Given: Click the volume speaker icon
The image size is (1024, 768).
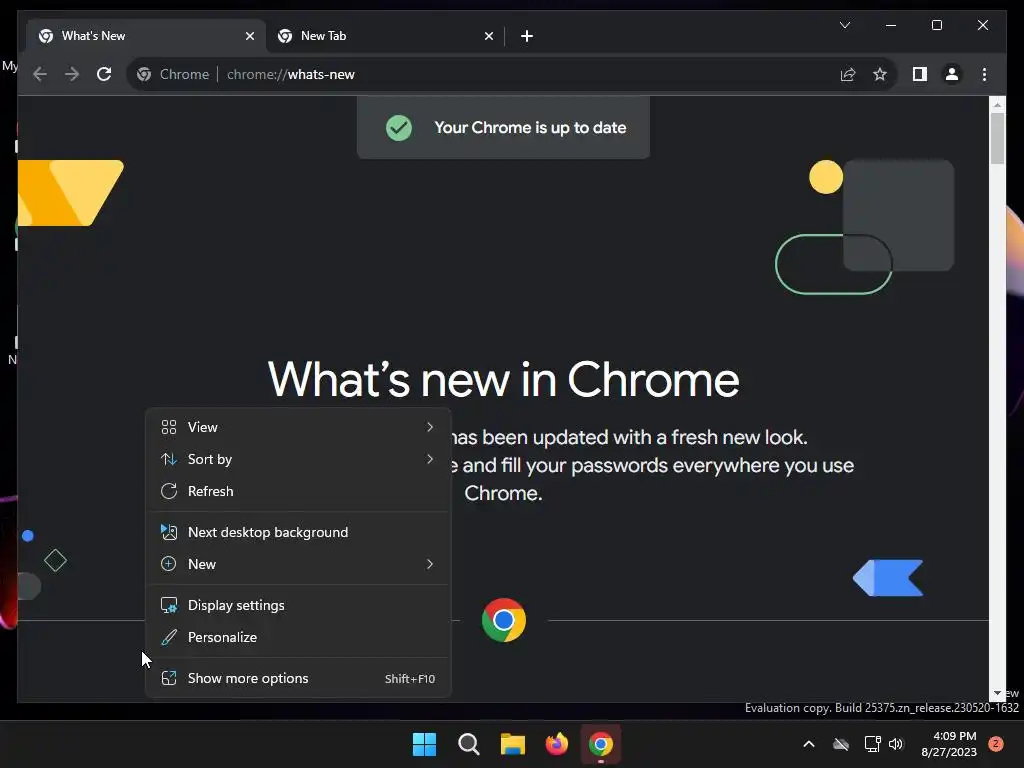Looking at the screenshot, I should pyautogui.click(x=896, y=744).
